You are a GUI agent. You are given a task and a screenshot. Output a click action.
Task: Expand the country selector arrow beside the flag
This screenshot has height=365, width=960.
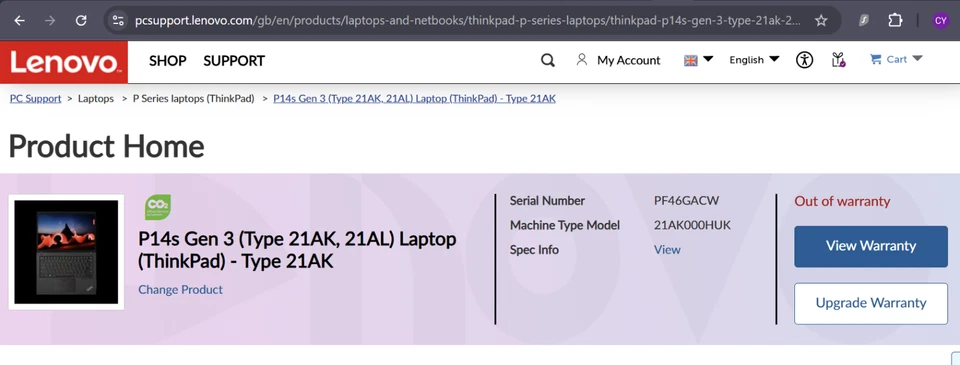tap(708, 59)
